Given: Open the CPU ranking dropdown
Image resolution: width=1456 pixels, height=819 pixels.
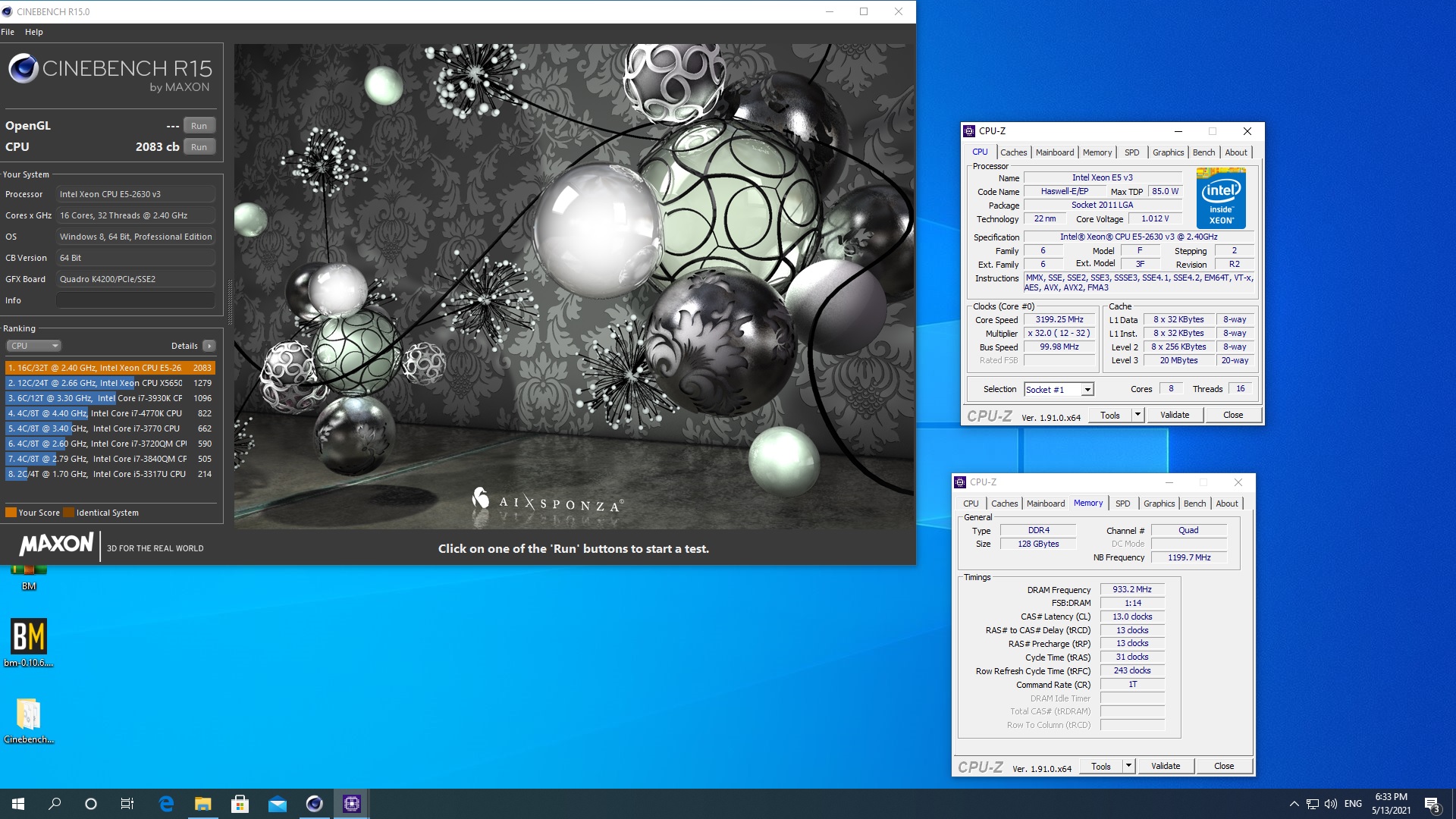Looking at the screenshot, I should (x=33, y=346).
